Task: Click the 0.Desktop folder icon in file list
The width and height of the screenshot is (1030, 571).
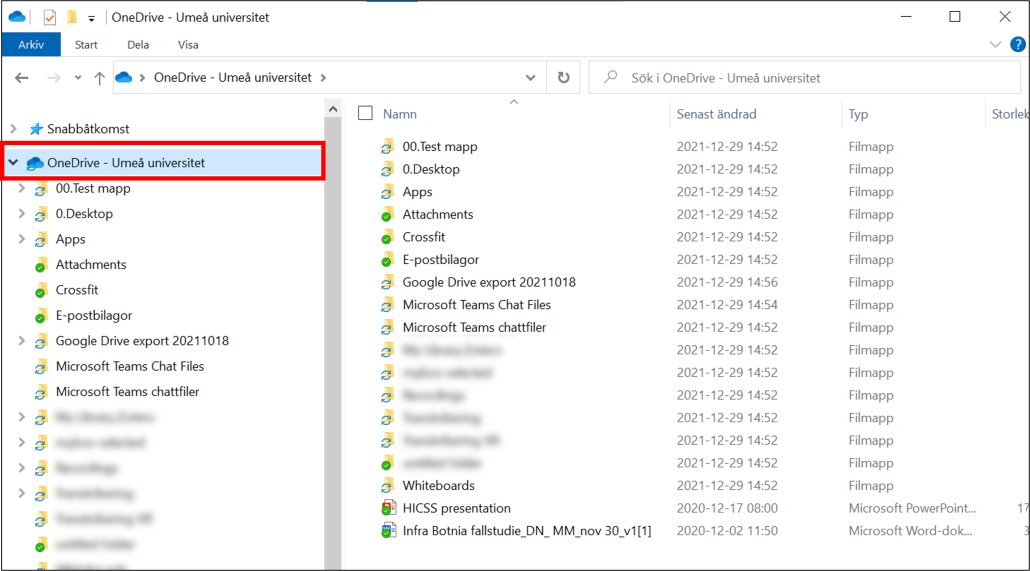Action: (388, 169)
